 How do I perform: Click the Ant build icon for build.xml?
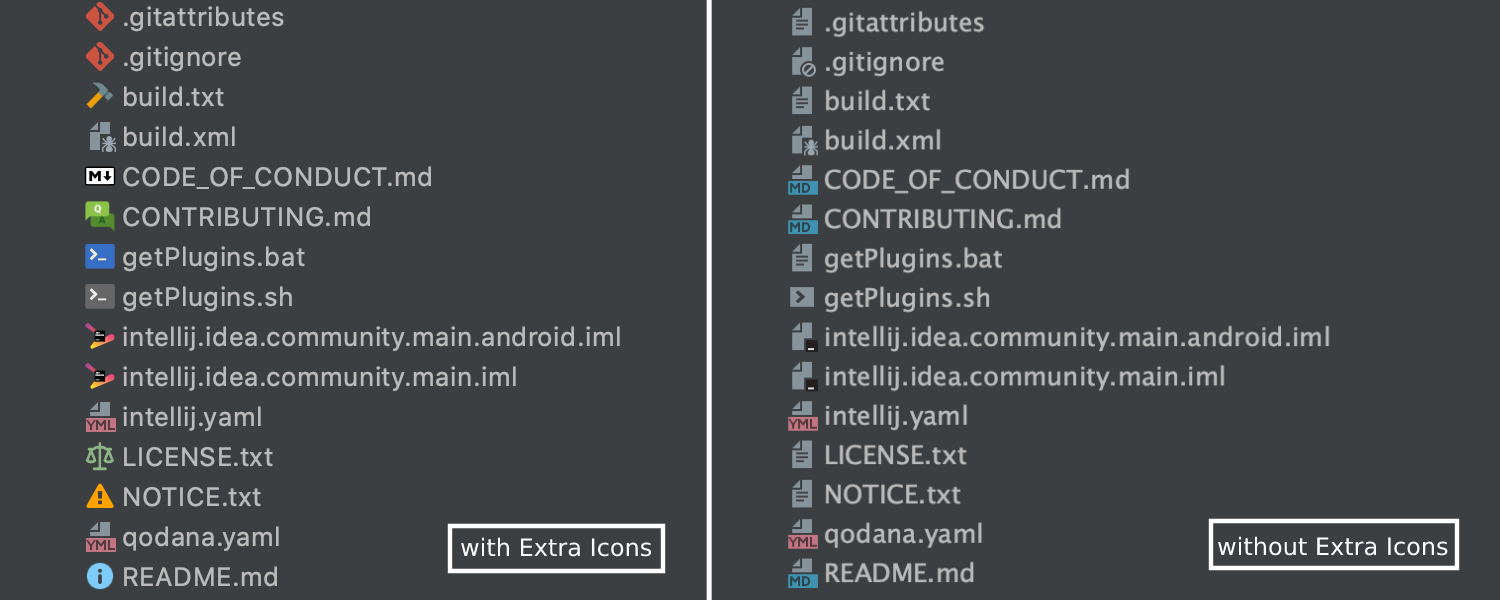tap(100, 136)
